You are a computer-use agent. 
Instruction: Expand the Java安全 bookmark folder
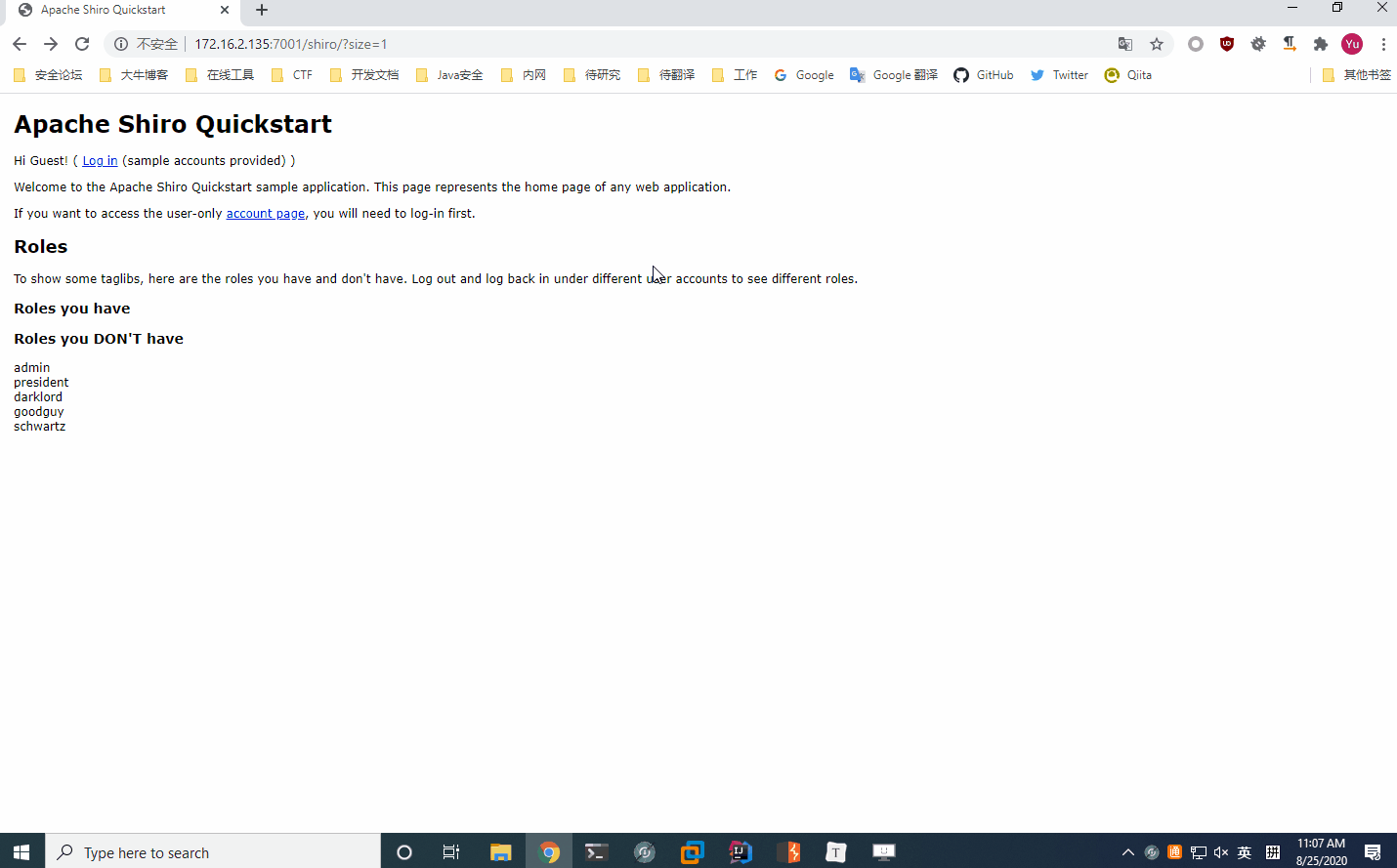click(x=449, y=75)
